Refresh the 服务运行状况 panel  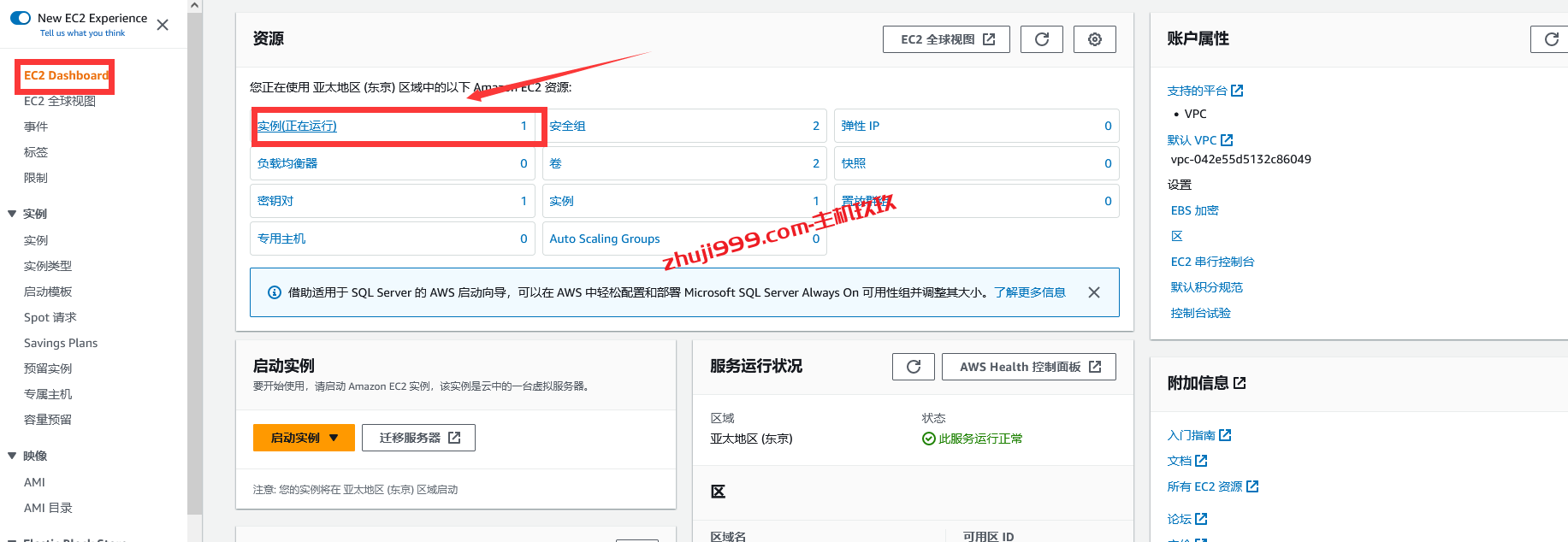914,367
